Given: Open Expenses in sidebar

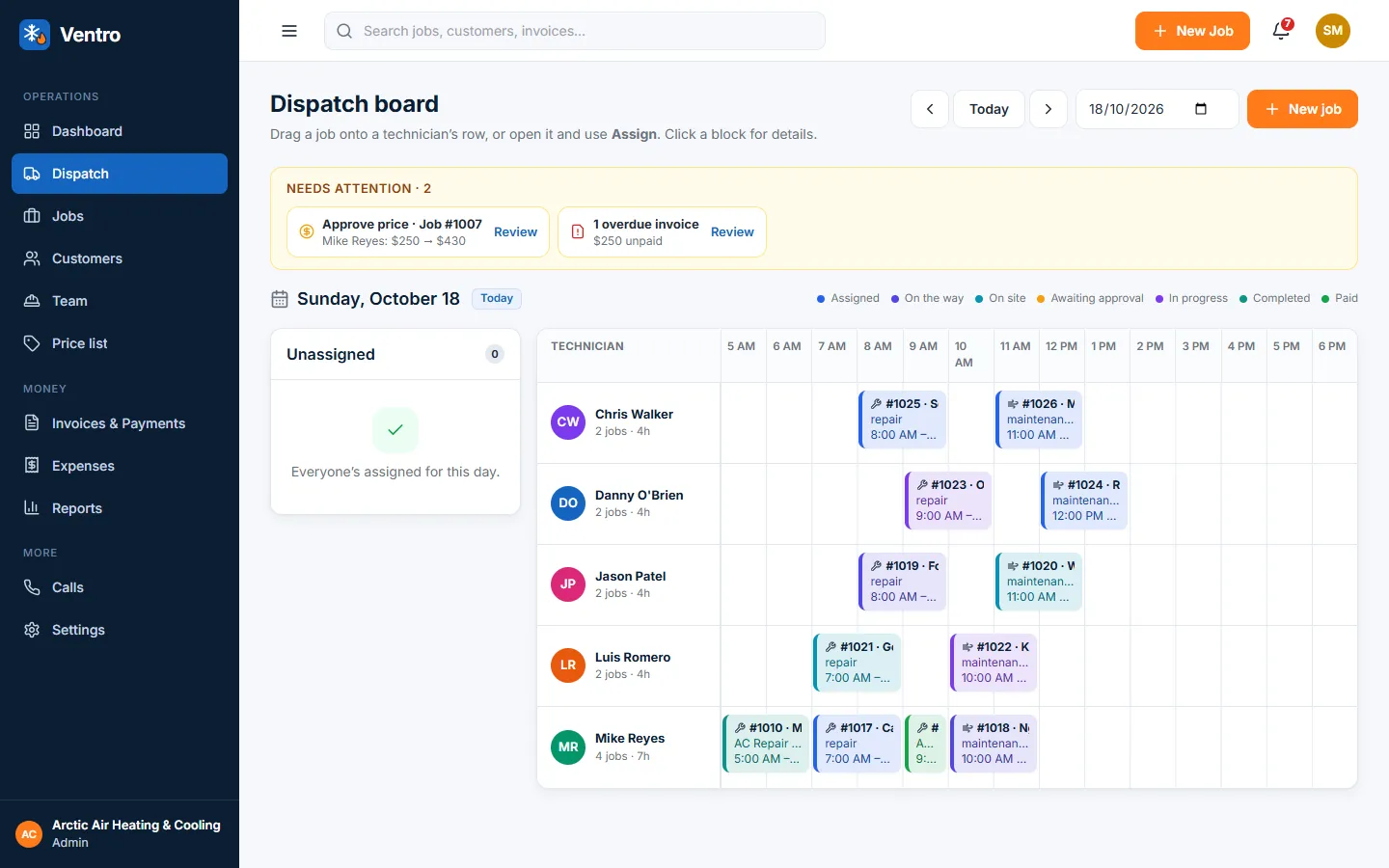Looking at the screenshot, I should click(120, 466).
